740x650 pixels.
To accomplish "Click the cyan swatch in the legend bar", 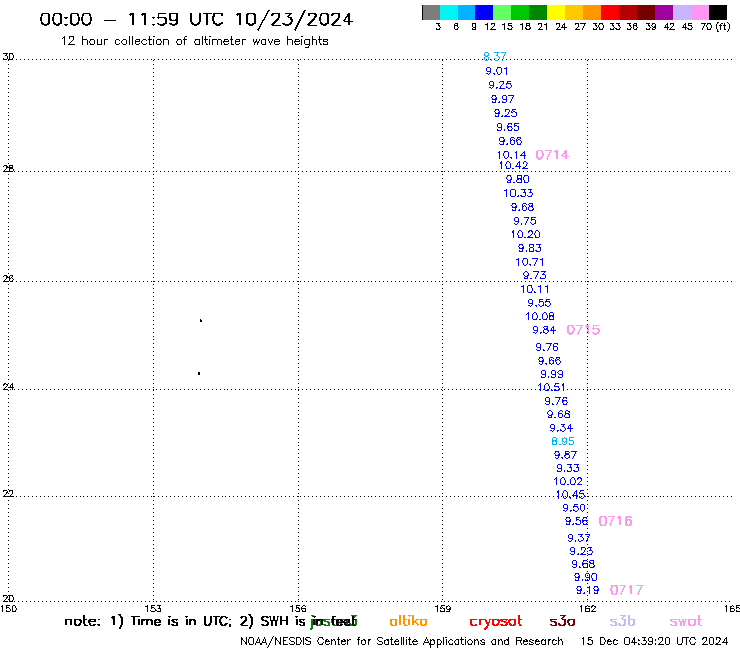I will click(x=448, y=12).
